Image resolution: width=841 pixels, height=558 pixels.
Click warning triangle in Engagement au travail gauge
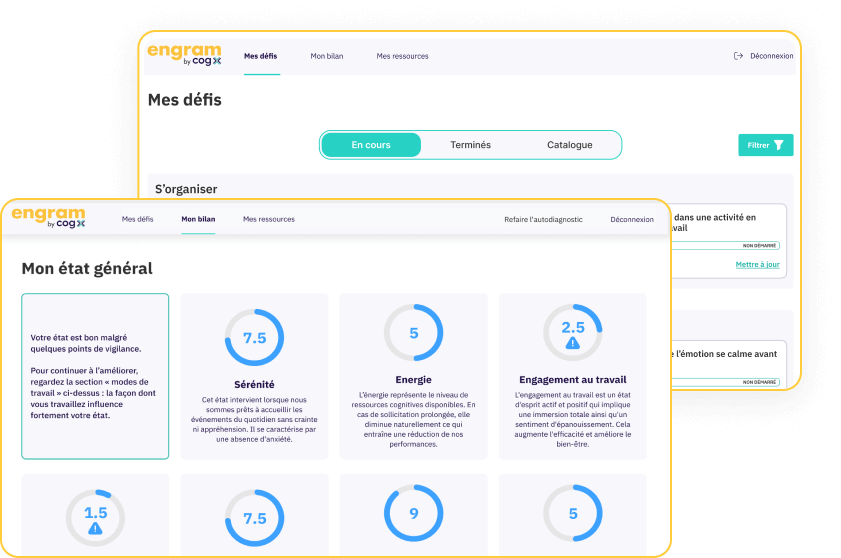573,342
